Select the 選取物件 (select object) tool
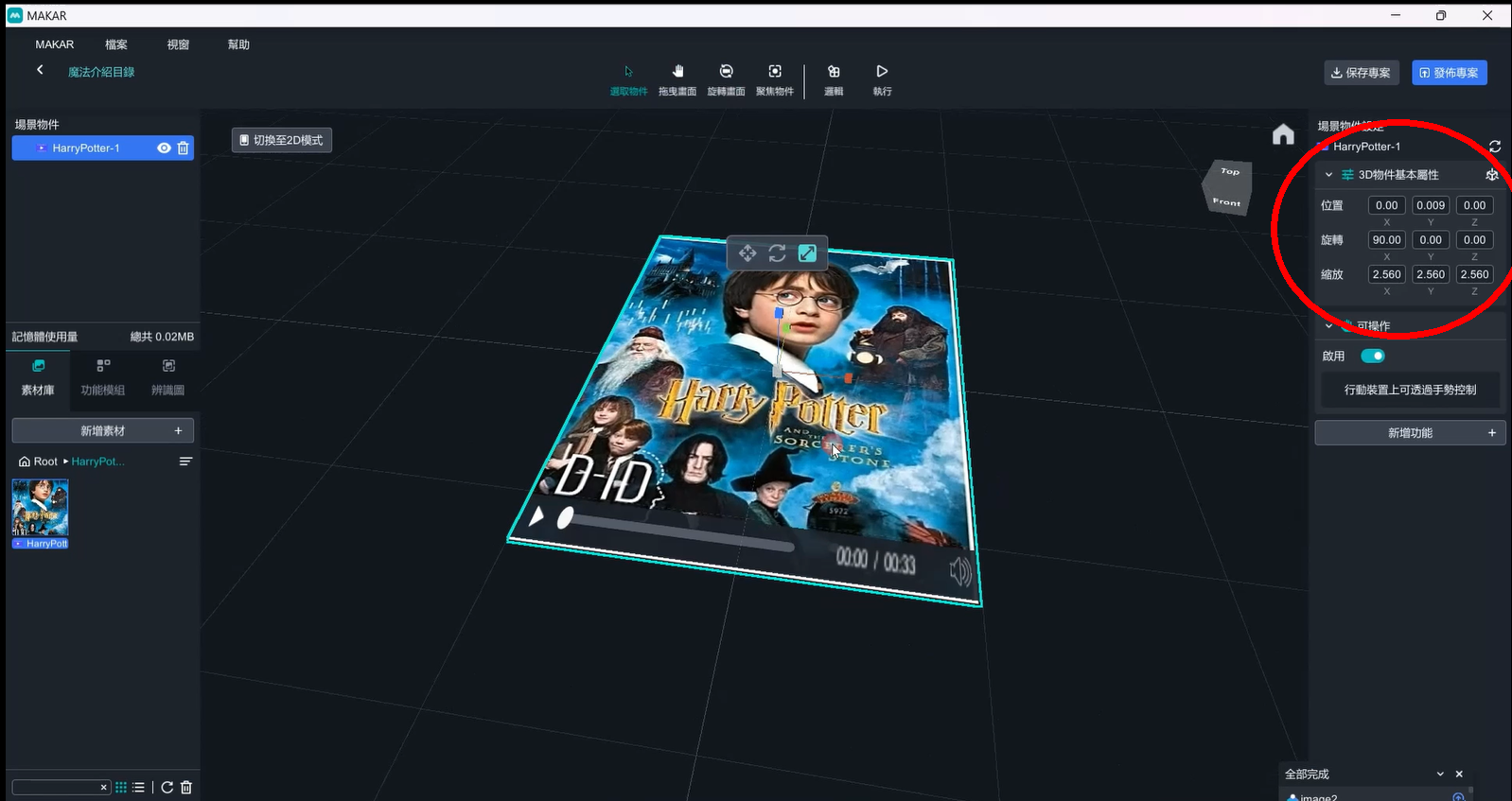This screenshot has width=1512, height=801. coord(628,78)
